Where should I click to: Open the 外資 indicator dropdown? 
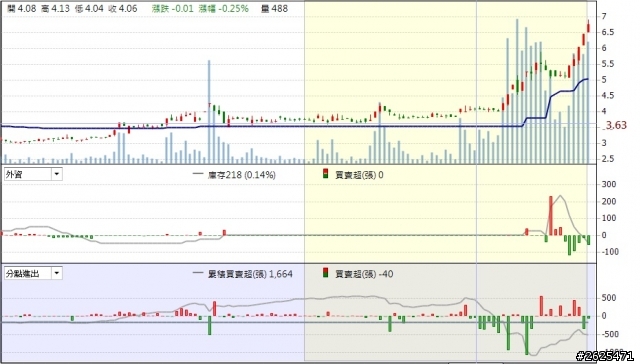[57, 175]
